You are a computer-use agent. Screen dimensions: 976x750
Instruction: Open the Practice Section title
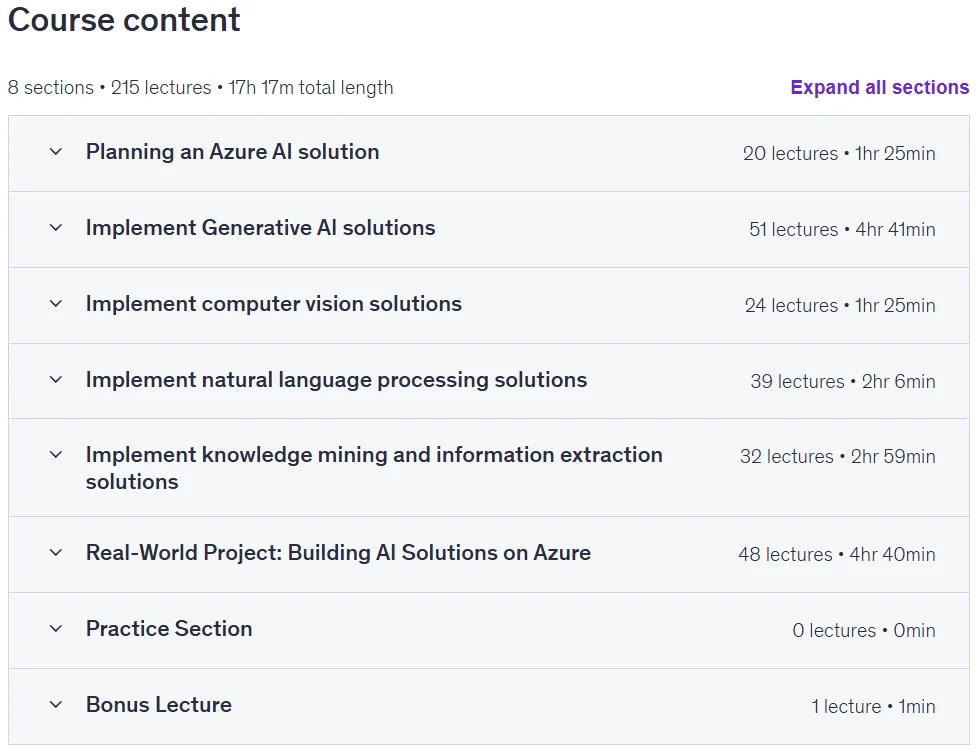[x=169, y=629]
